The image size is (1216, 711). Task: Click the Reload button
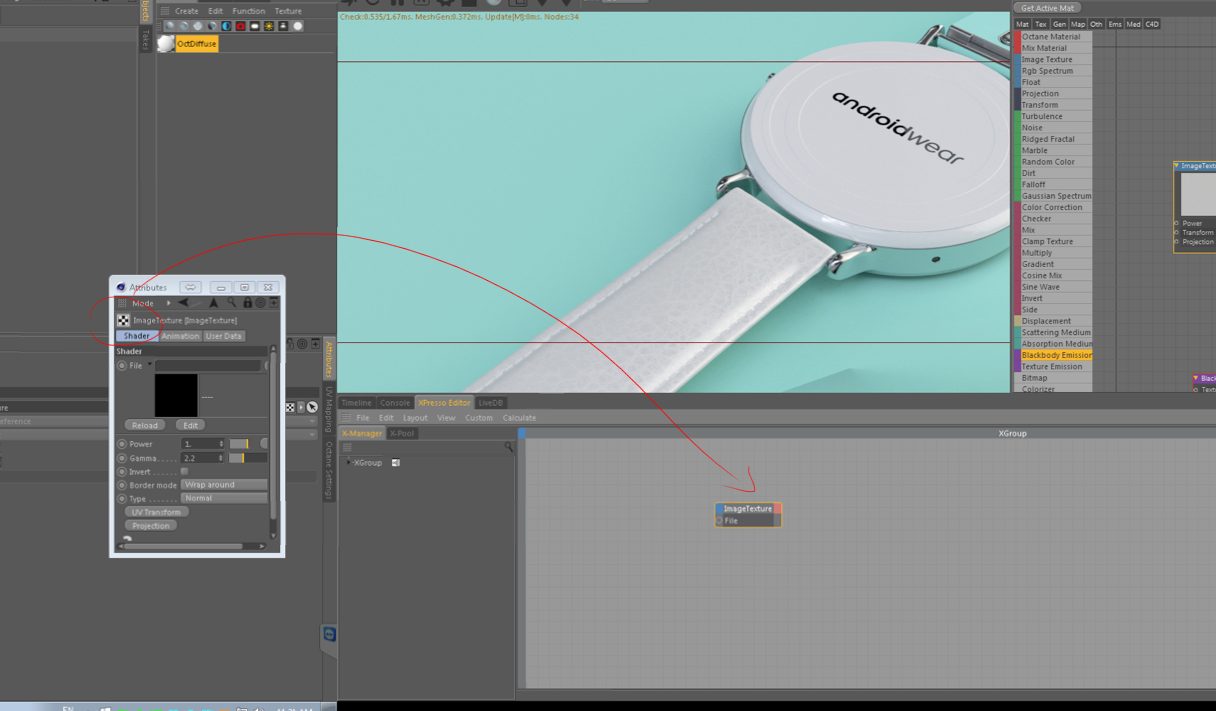[x=145, y=425]
